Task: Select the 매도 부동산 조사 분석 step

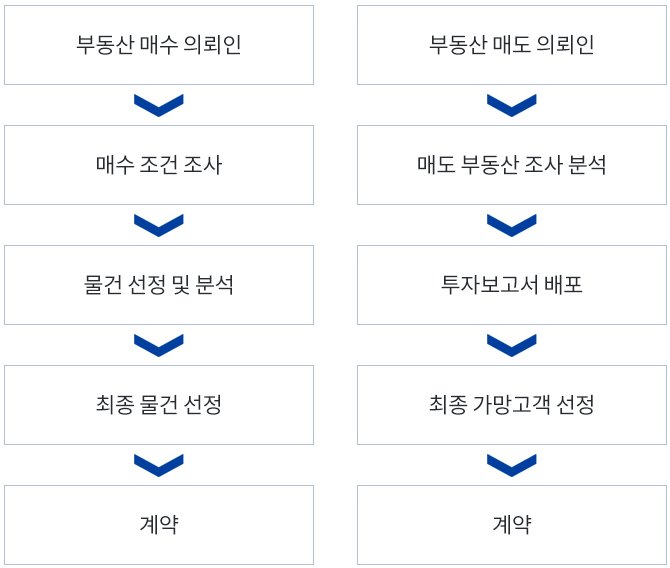Action: (512, 165)
